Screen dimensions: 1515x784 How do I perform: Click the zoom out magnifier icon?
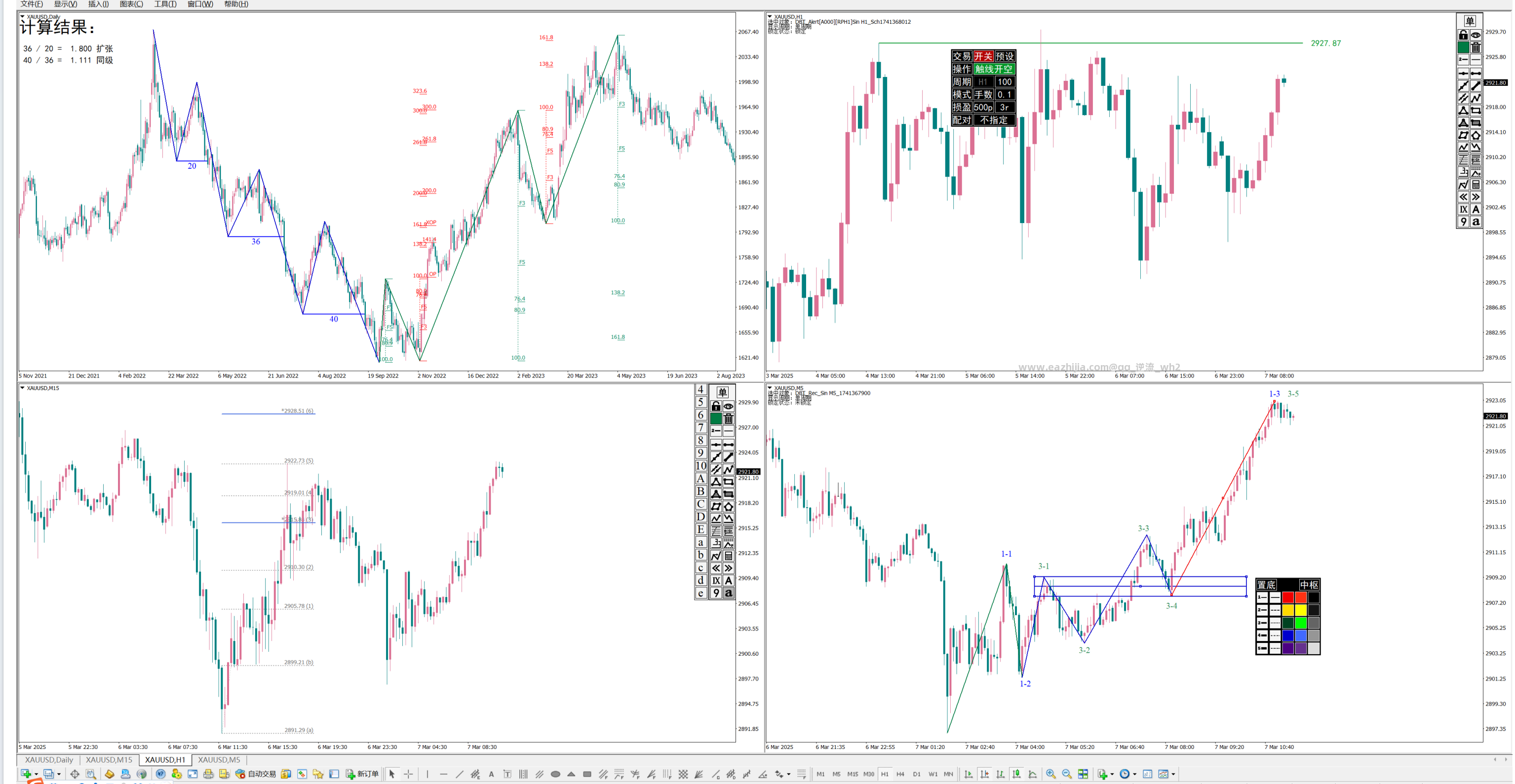(x=1067, y=774)
